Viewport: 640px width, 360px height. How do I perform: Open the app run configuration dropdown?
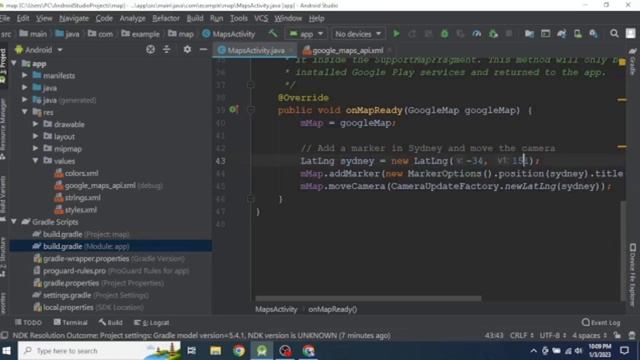coord(306,34)
